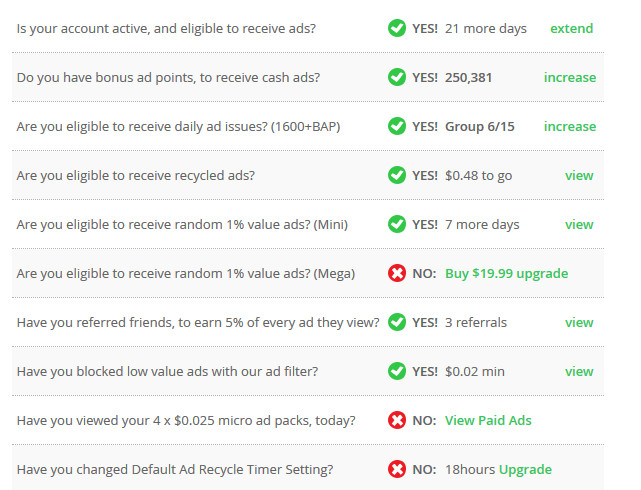The height and width of the screenshot is (490, 641).
Task: Open view link beside 7 more days
Action: pos(579,225)
